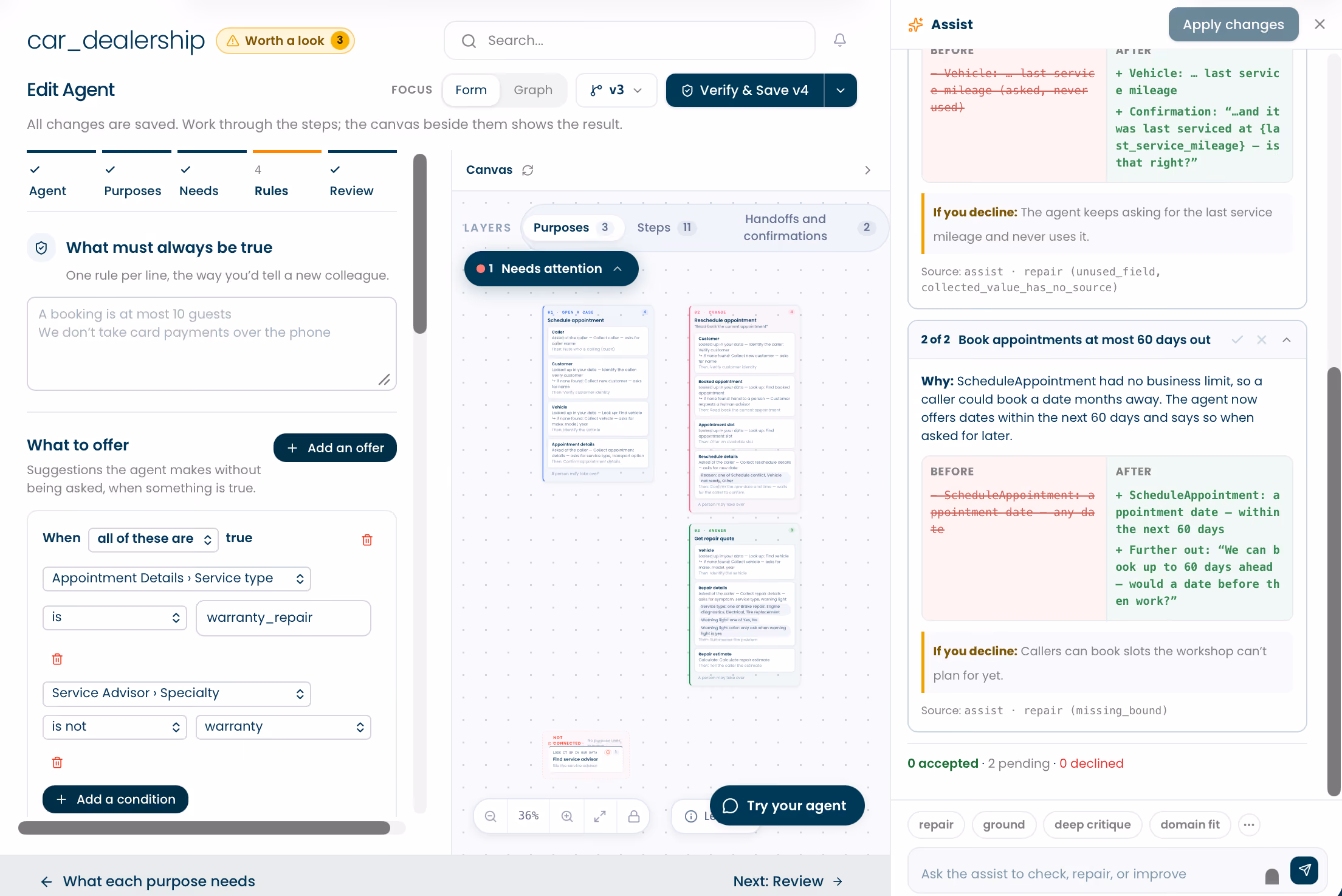The height and width of the screenshot is (896, 1342).
Task: Click the legend info icon on canvas
Action: (x=691, y=816)
